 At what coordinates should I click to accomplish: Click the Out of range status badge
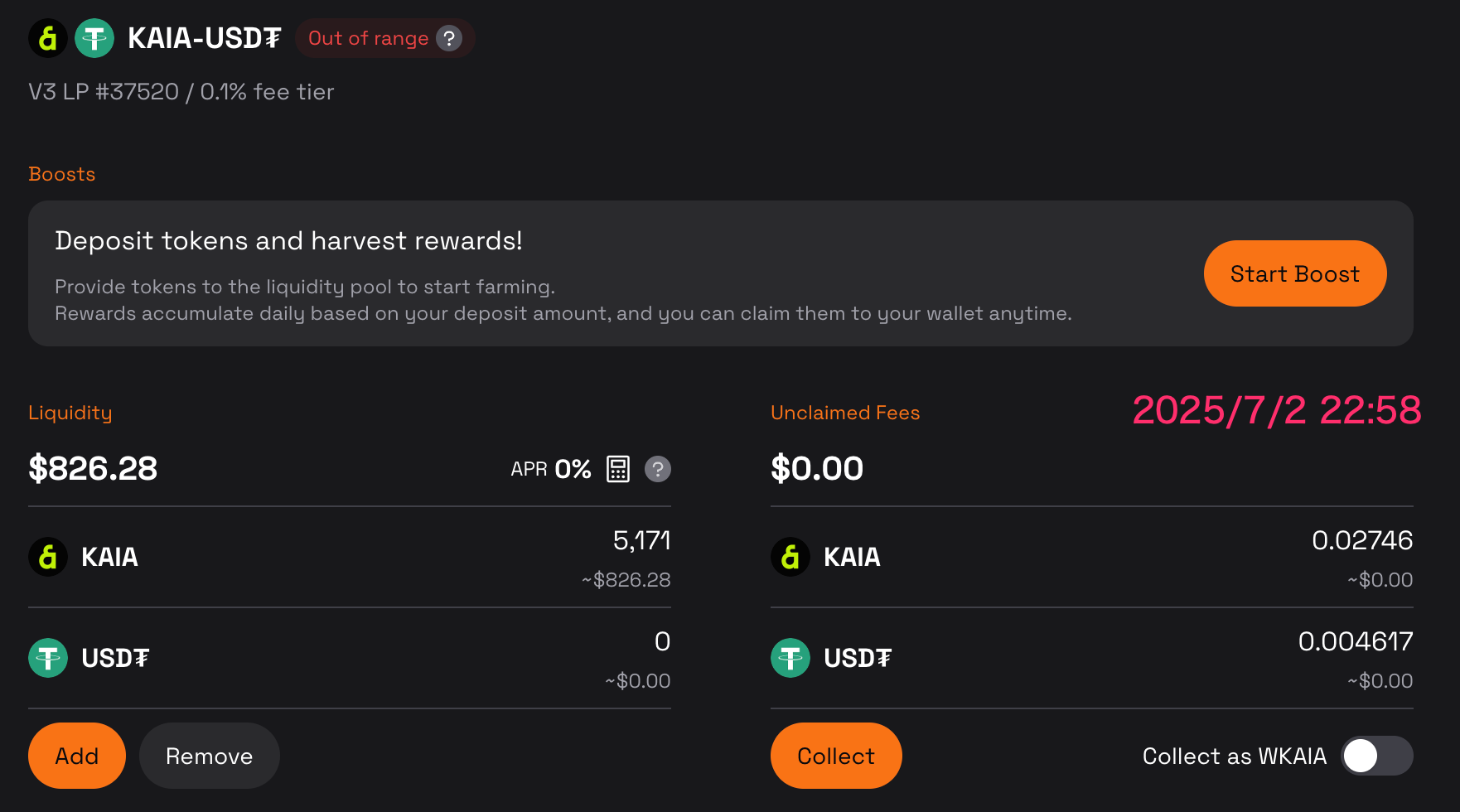[x=384, y=38]
